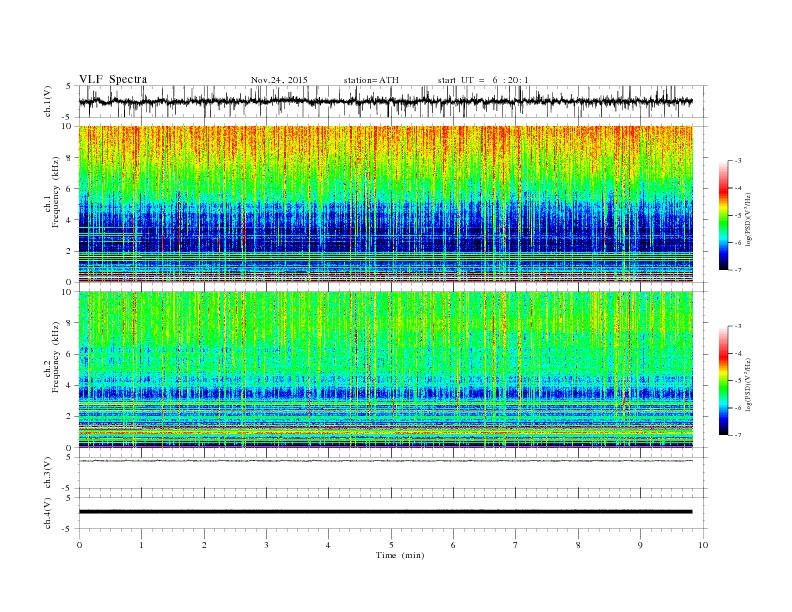This screenshot has width=792, height=612.
Task: Click the "6" tick on the time axis
Action: pos(453,545)
